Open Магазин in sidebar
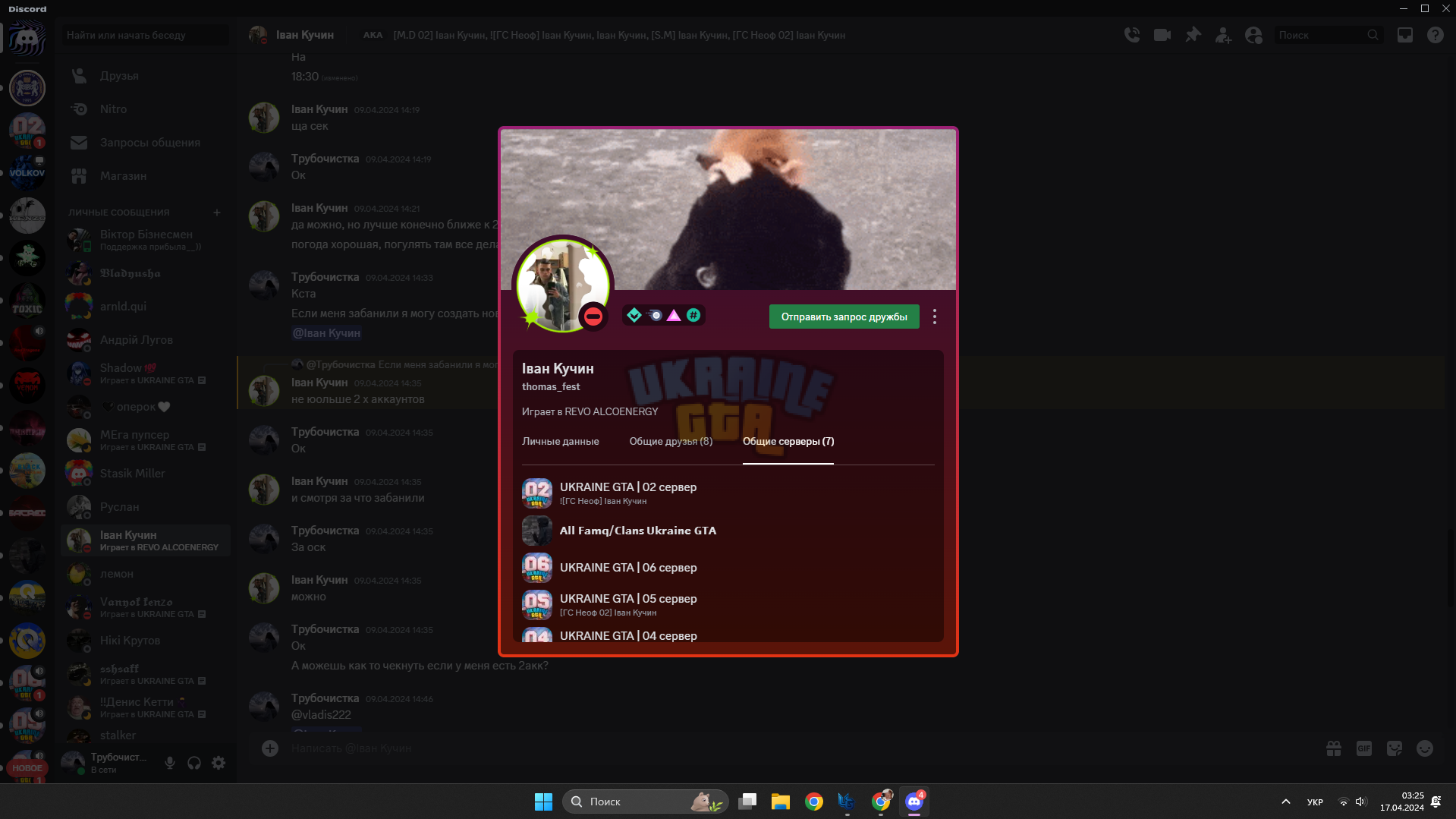Image resolution: width=1456 pixels, height=819 pixels. click(146, 176)
